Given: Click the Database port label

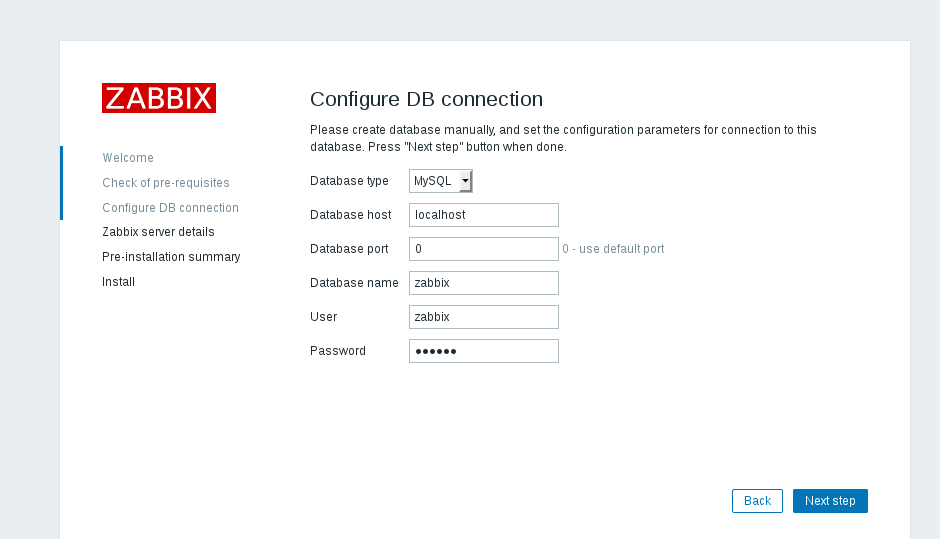Looking at the screenshot, I should coord(349,249).
